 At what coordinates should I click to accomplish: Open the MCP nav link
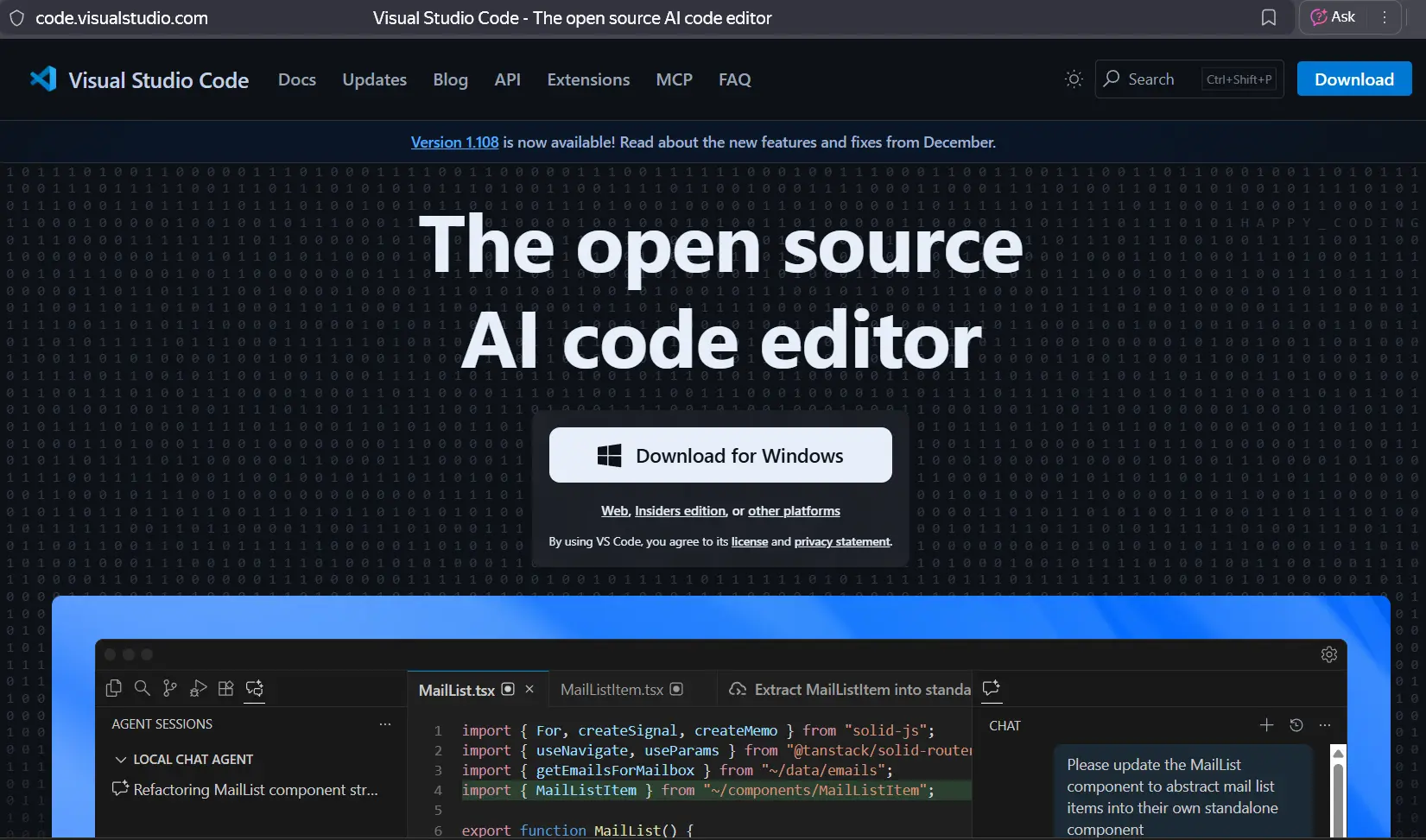674,79
